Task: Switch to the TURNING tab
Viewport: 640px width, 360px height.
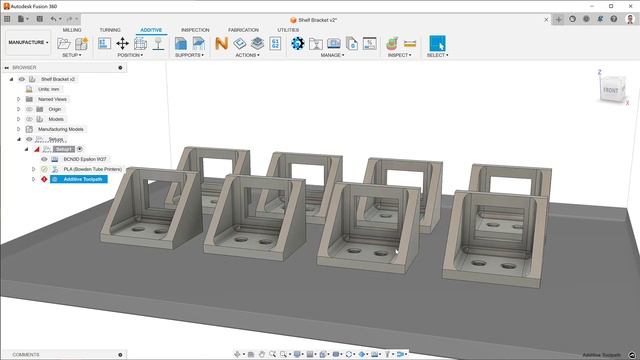Action: click(110, 30)
